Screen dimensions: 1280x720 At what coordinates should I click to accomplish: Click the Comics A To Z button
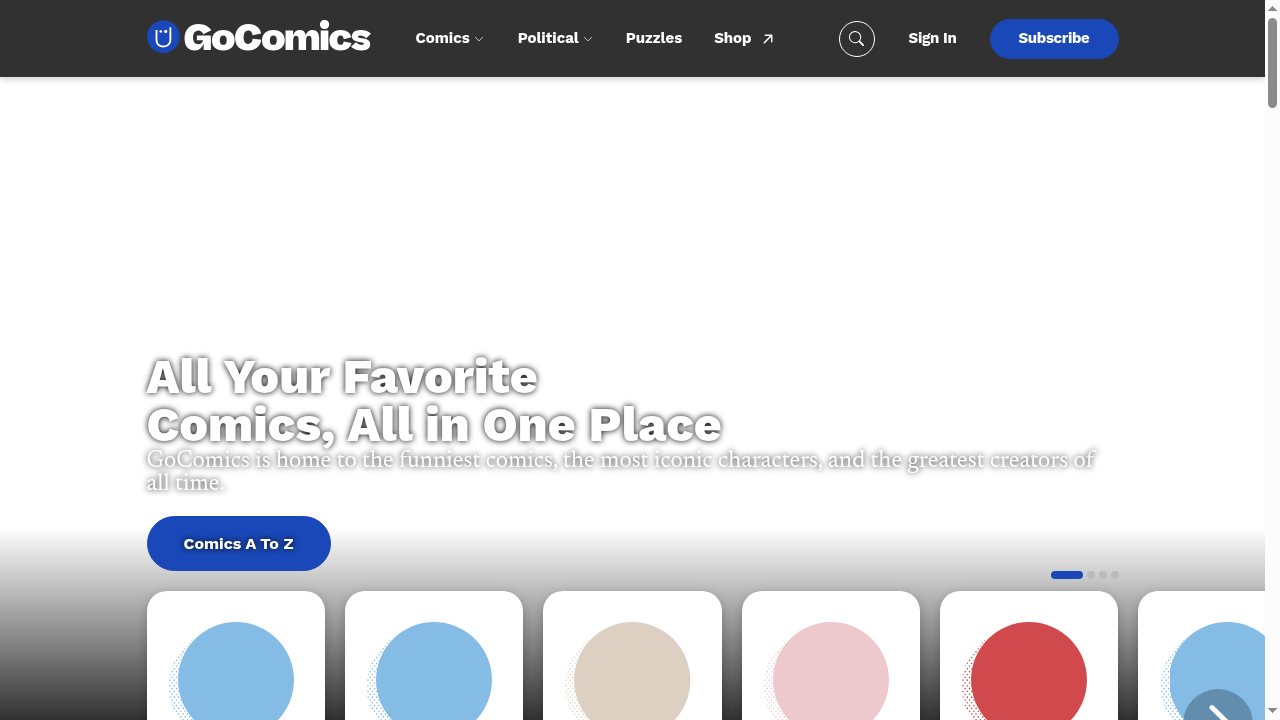click(x=238, y=543)
